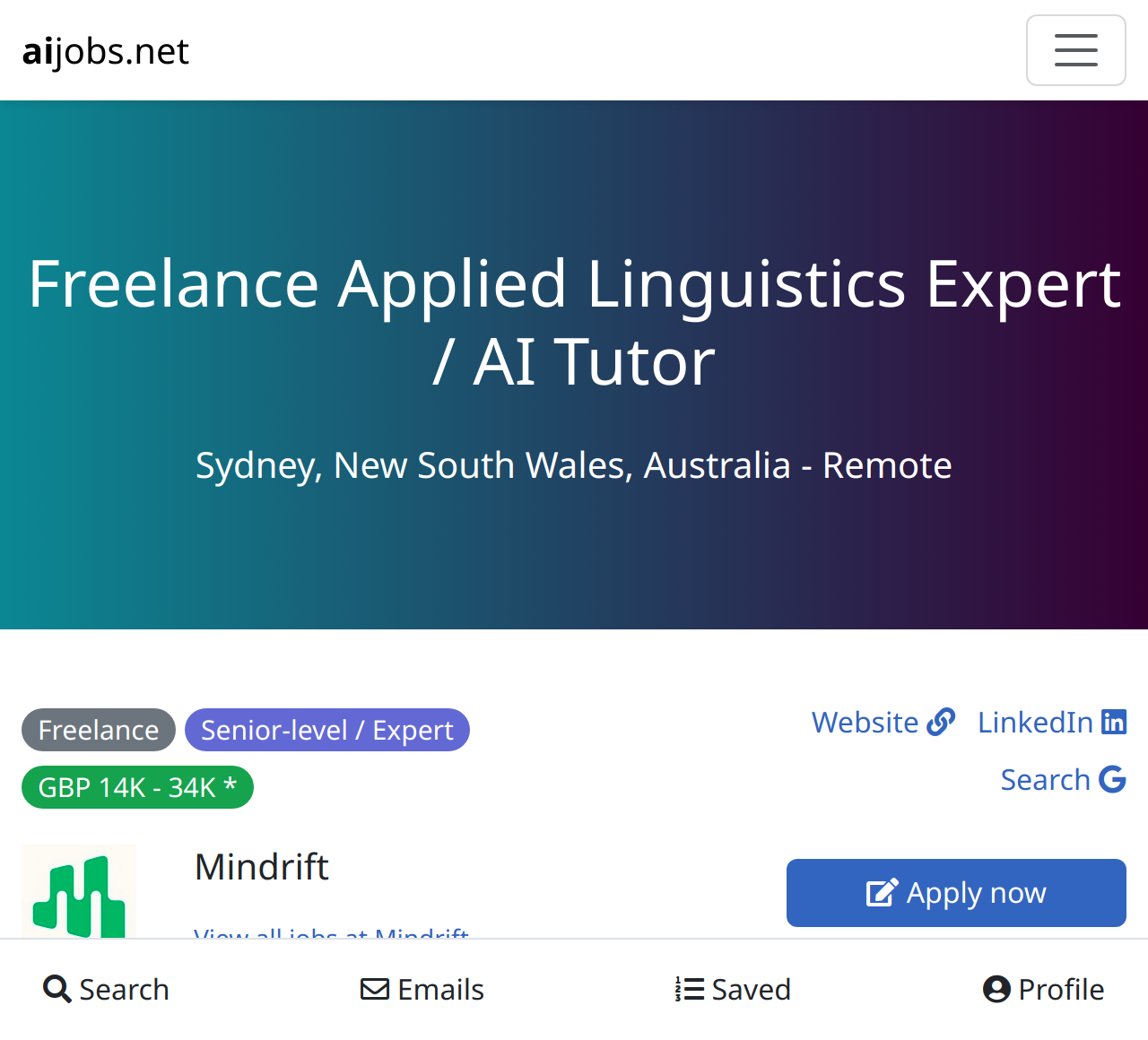Click the chain link icon beside Website
Screen dimensions: 1148x1040
(x=941, y=722)
